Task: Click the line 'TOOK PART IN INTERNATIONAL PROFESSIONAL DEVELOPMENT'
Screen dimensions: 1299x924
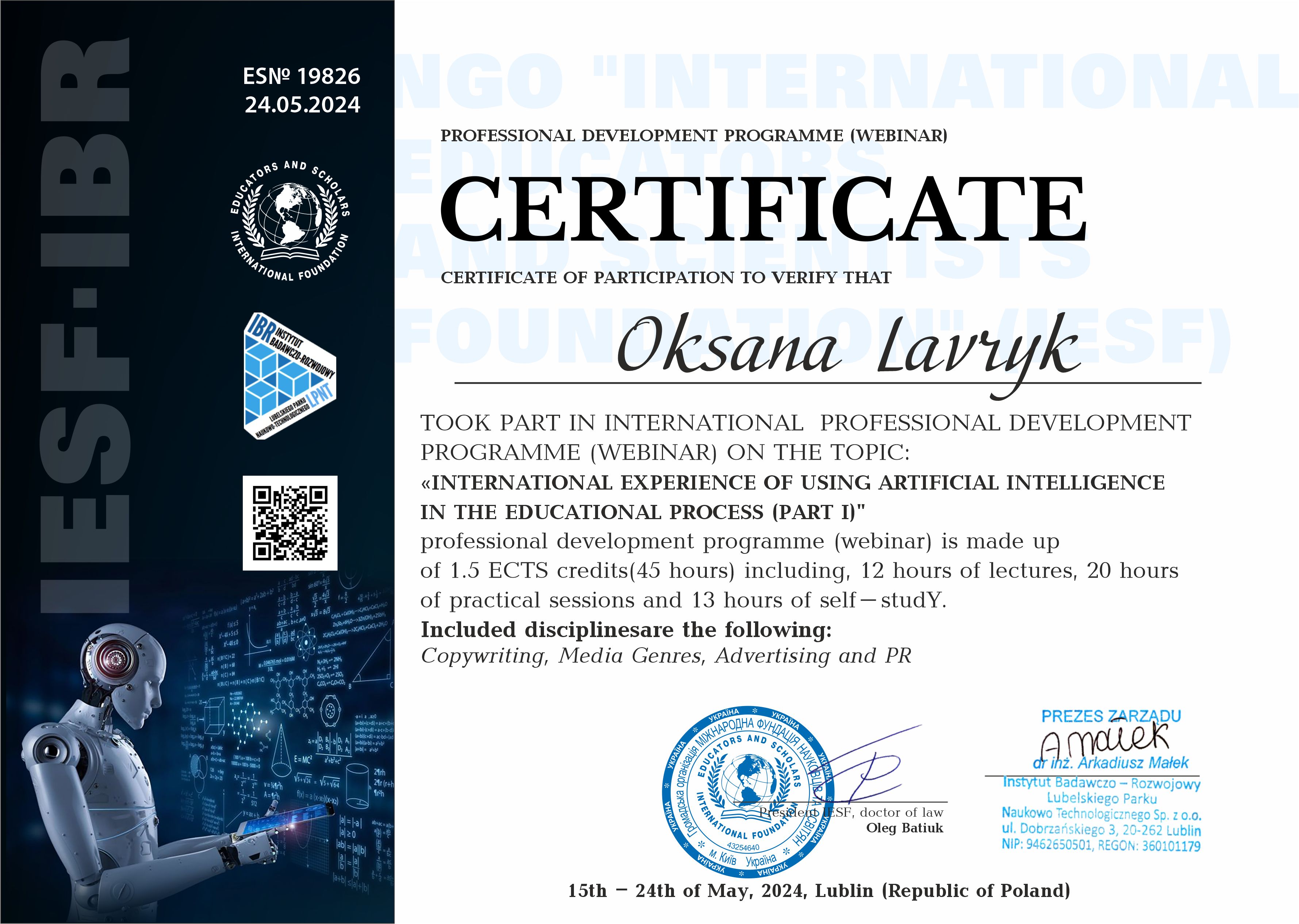Action: [805, 423]
